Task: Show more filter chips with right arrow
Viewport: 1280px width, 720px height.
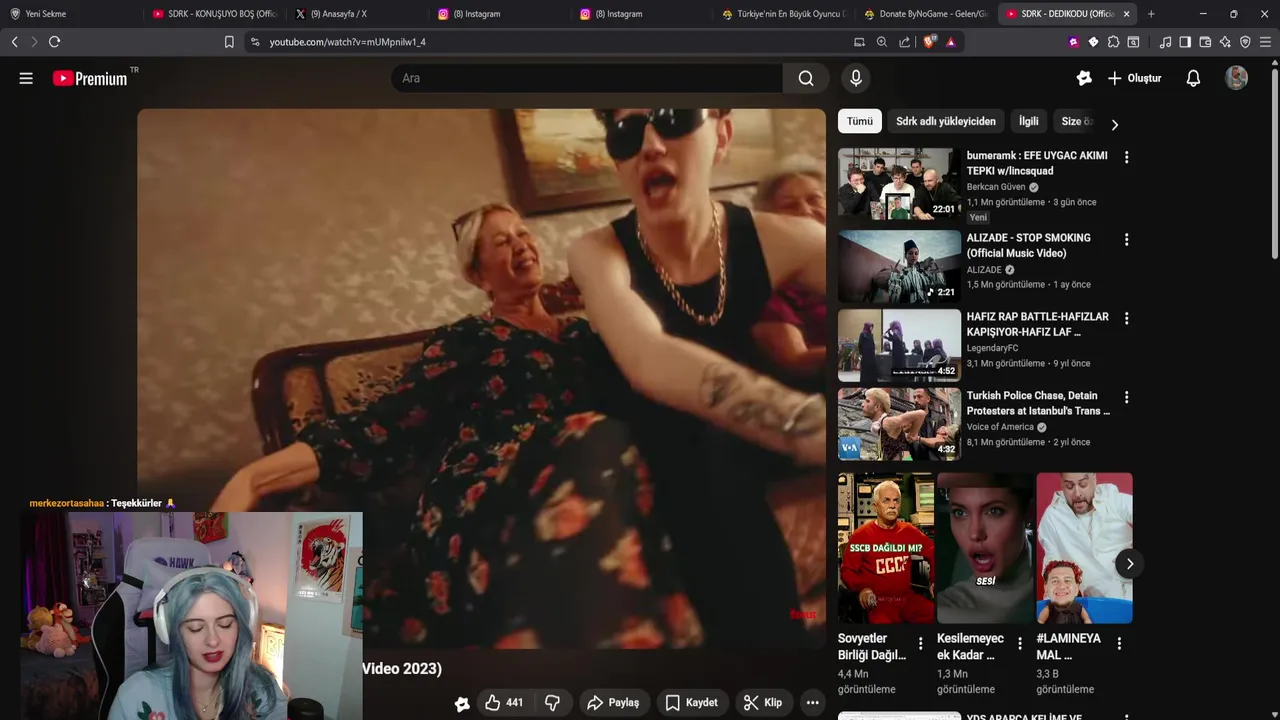Action: click(x=1115, y=125)
